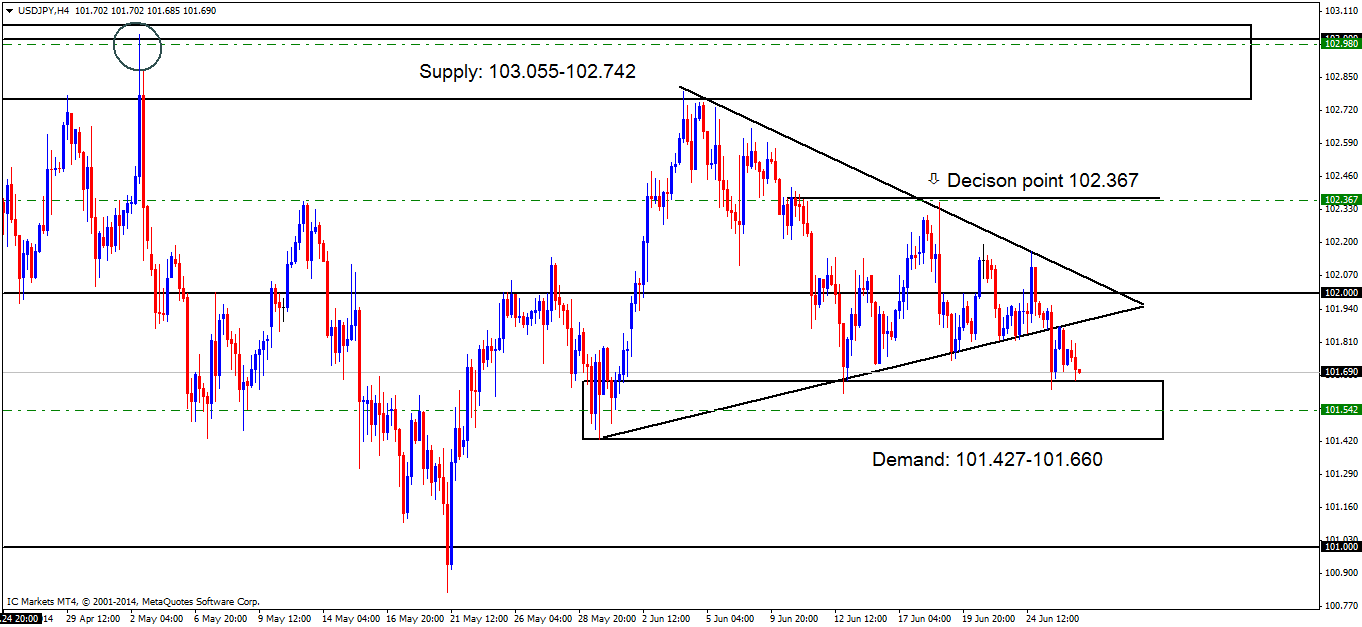
Task: Click the current price tag 101.690
Action: click(x=1341, y=372)
